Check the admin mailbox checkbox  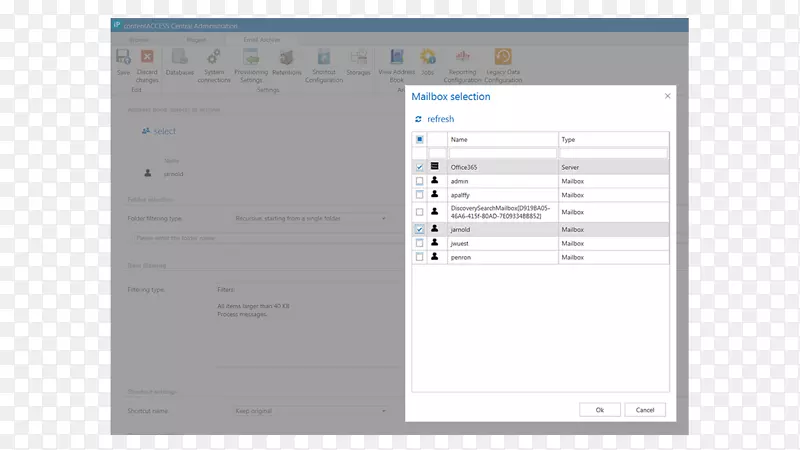[419, 181]
